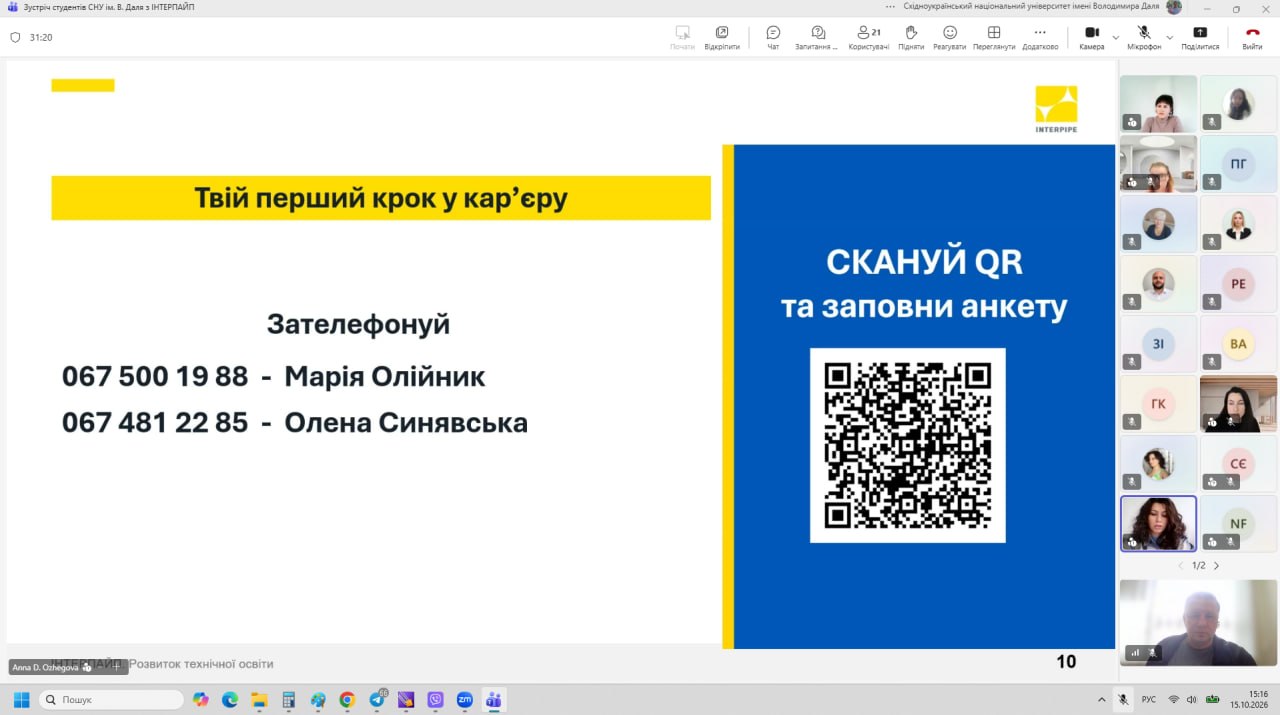Raise hand with Підняти
Viewport: 1280px width, 715px height.
pos(911,38)
